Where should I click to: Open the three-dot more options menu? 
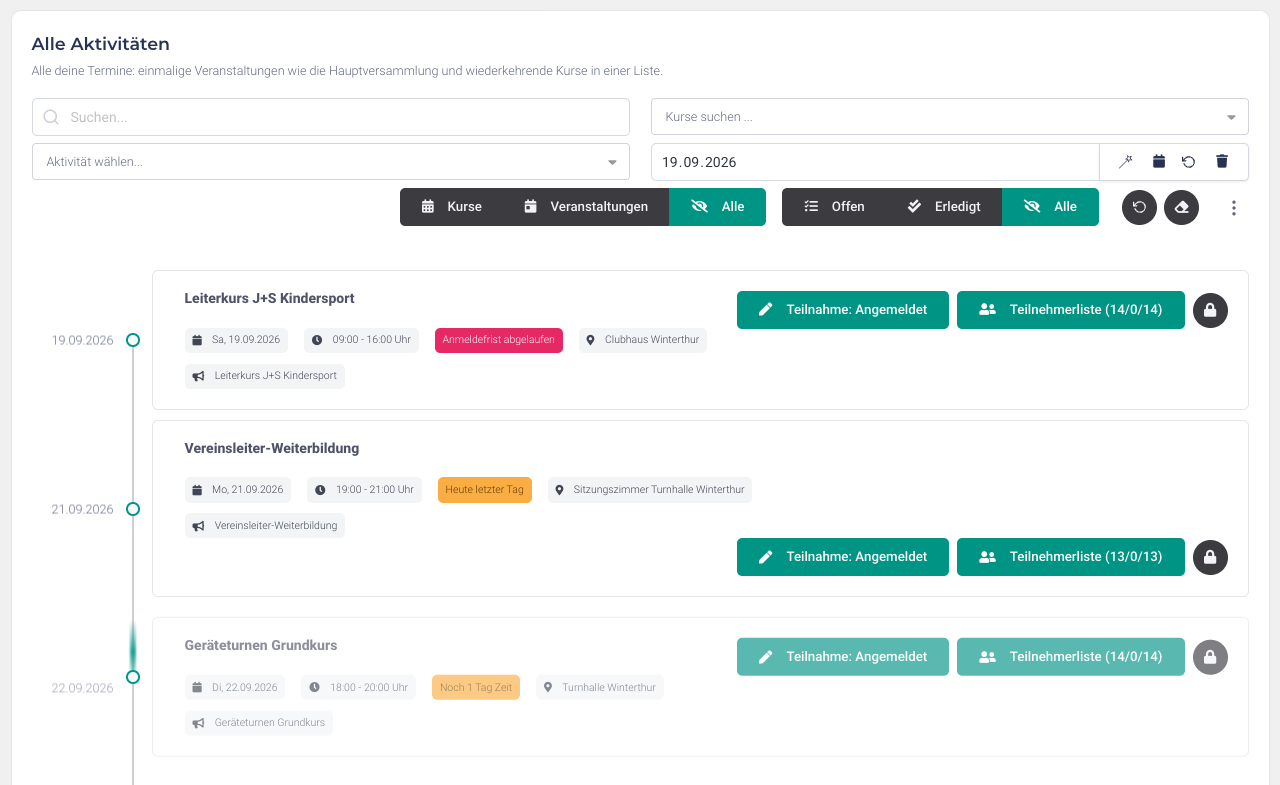coord(1233,207)
